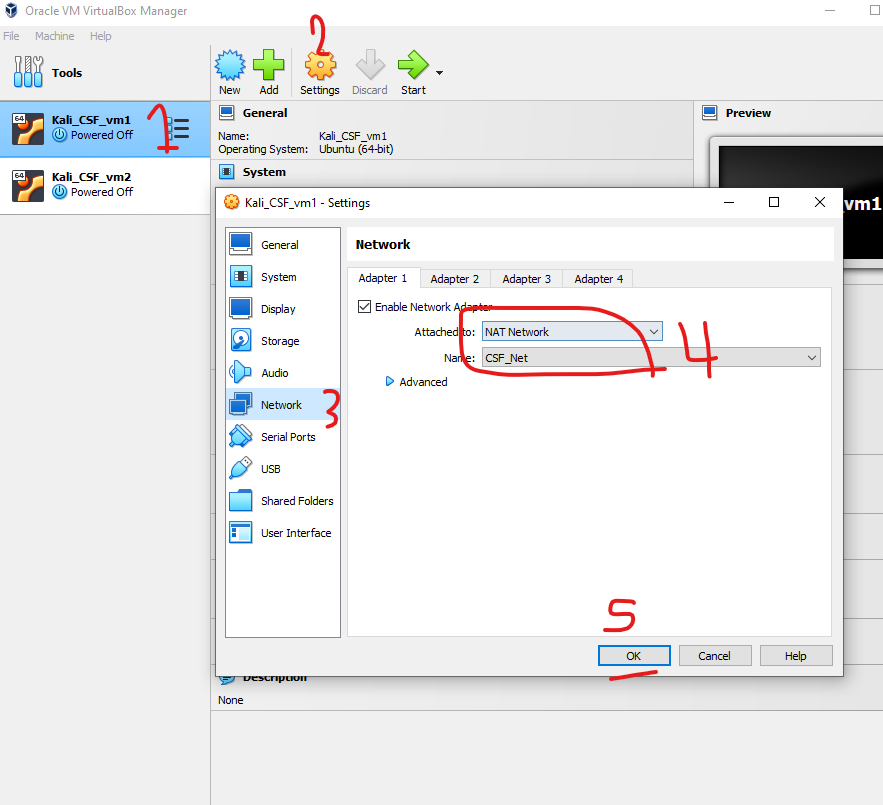The width and height of the screenshot is (883, 805).
Task: Click the Preview panel header
Action: tap(748, 113)
